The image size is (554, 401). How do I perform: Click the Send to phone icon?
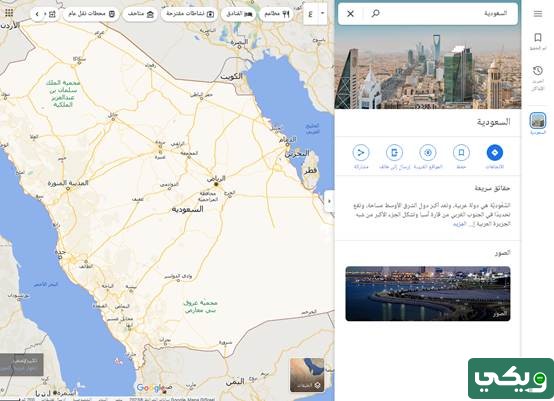394,153
